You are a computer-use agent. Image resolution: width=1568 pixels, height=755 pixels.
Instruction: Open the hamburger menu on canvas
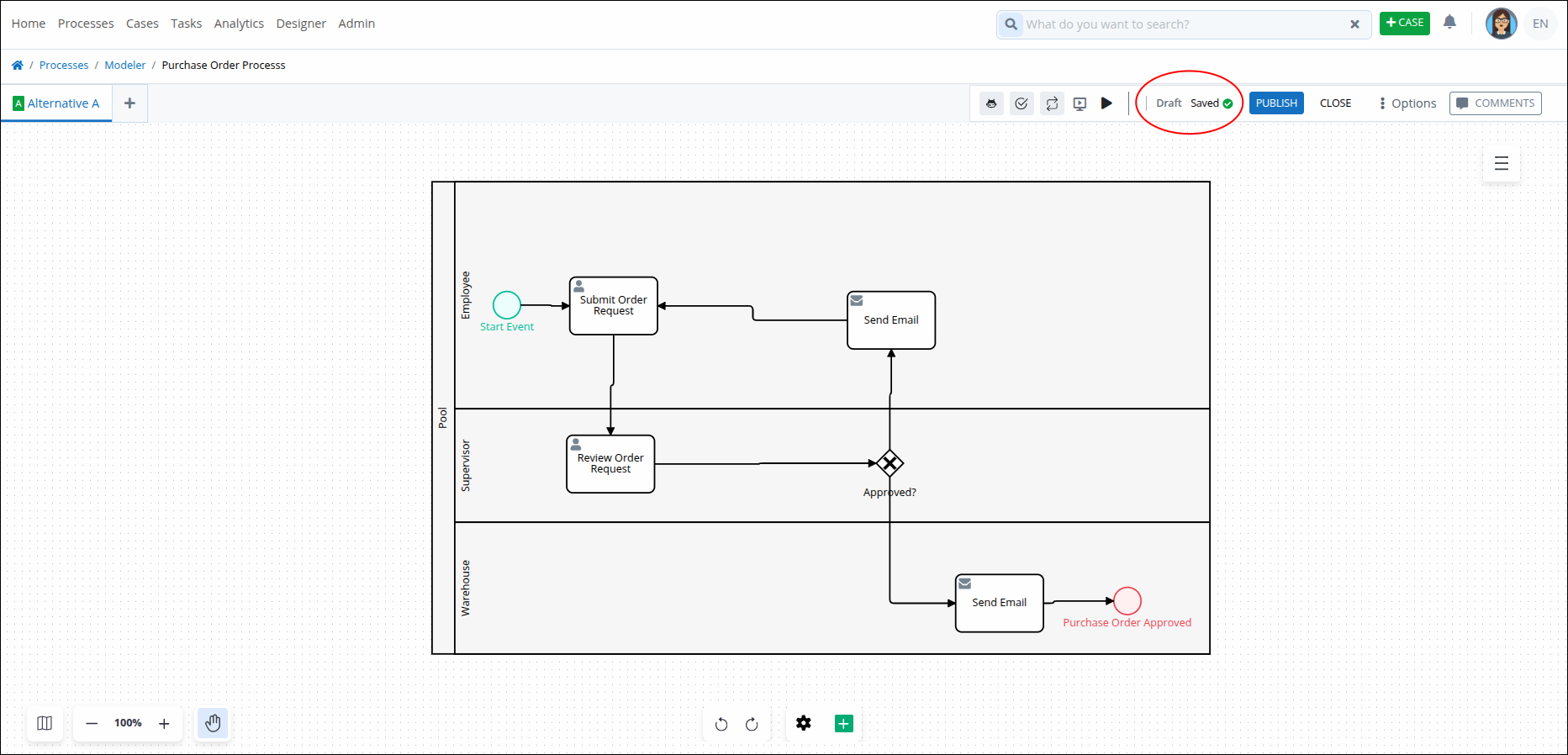click(1502, 163)
